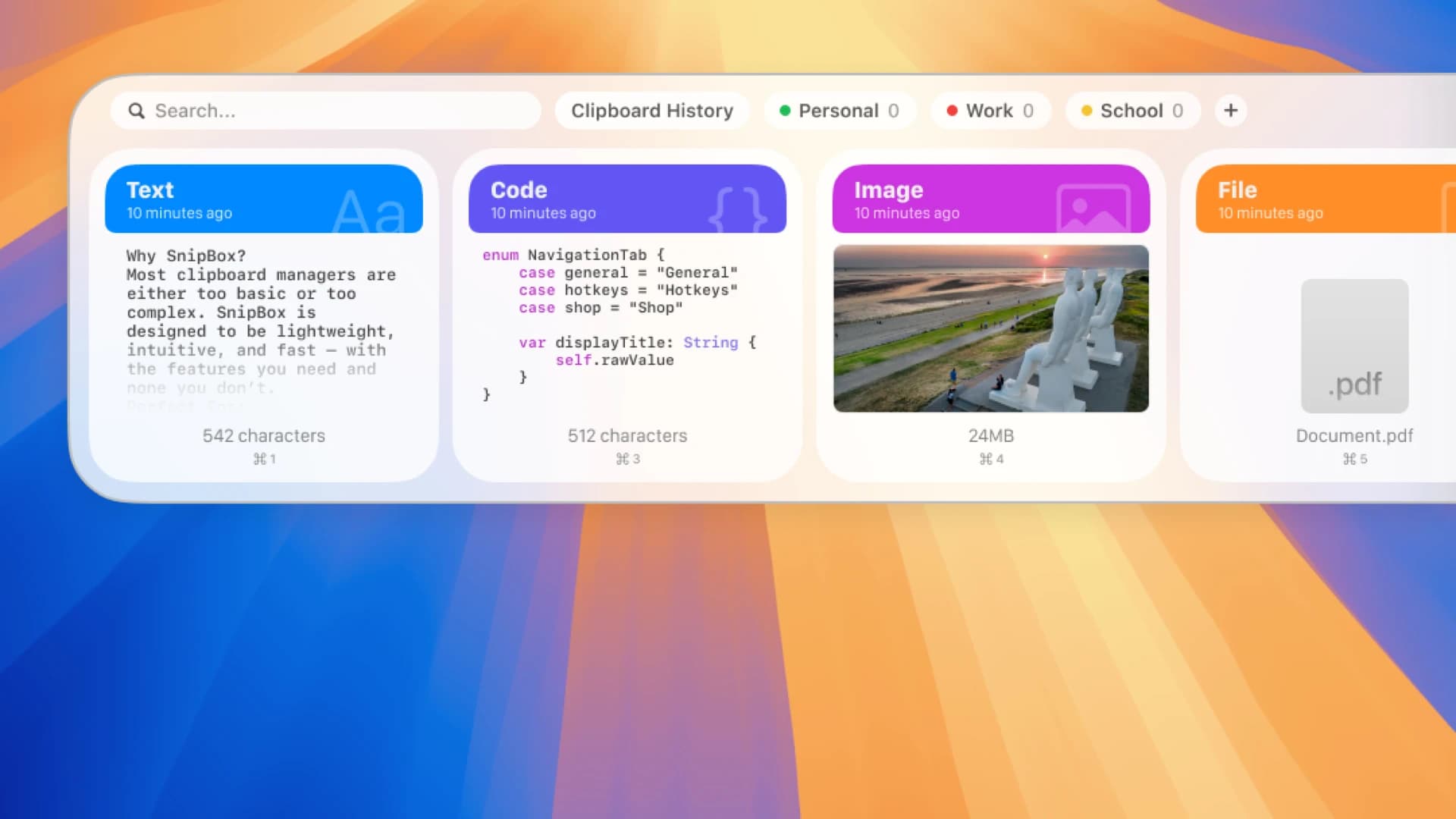Click the 'Document.pdf' file name
Screen dimensions: 1456x819
coord(1354,436)
